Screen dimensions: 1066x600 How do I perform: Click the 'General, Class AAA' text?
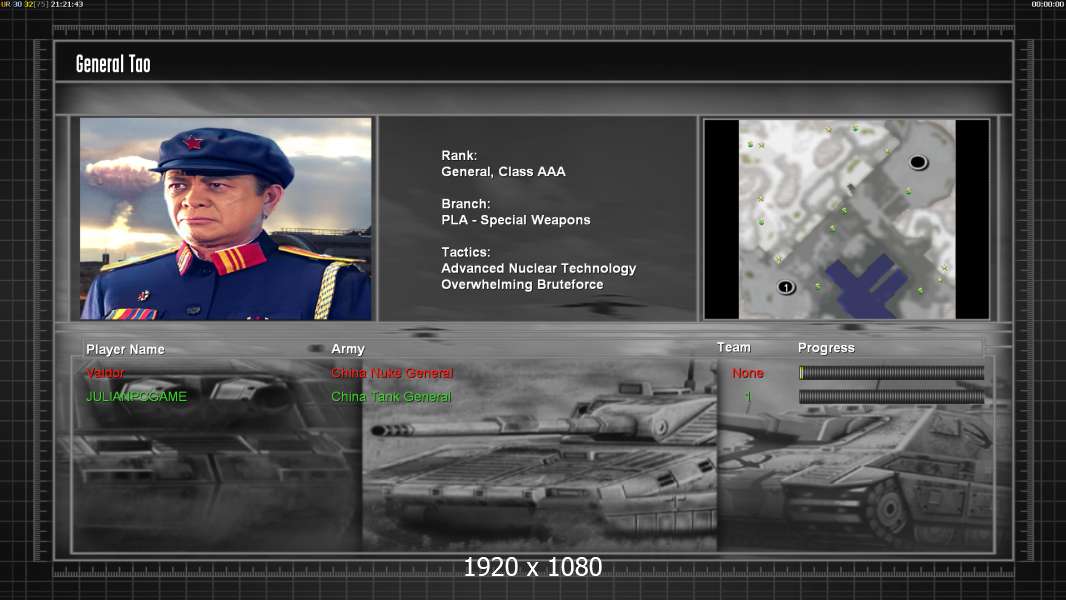point(503,172)
